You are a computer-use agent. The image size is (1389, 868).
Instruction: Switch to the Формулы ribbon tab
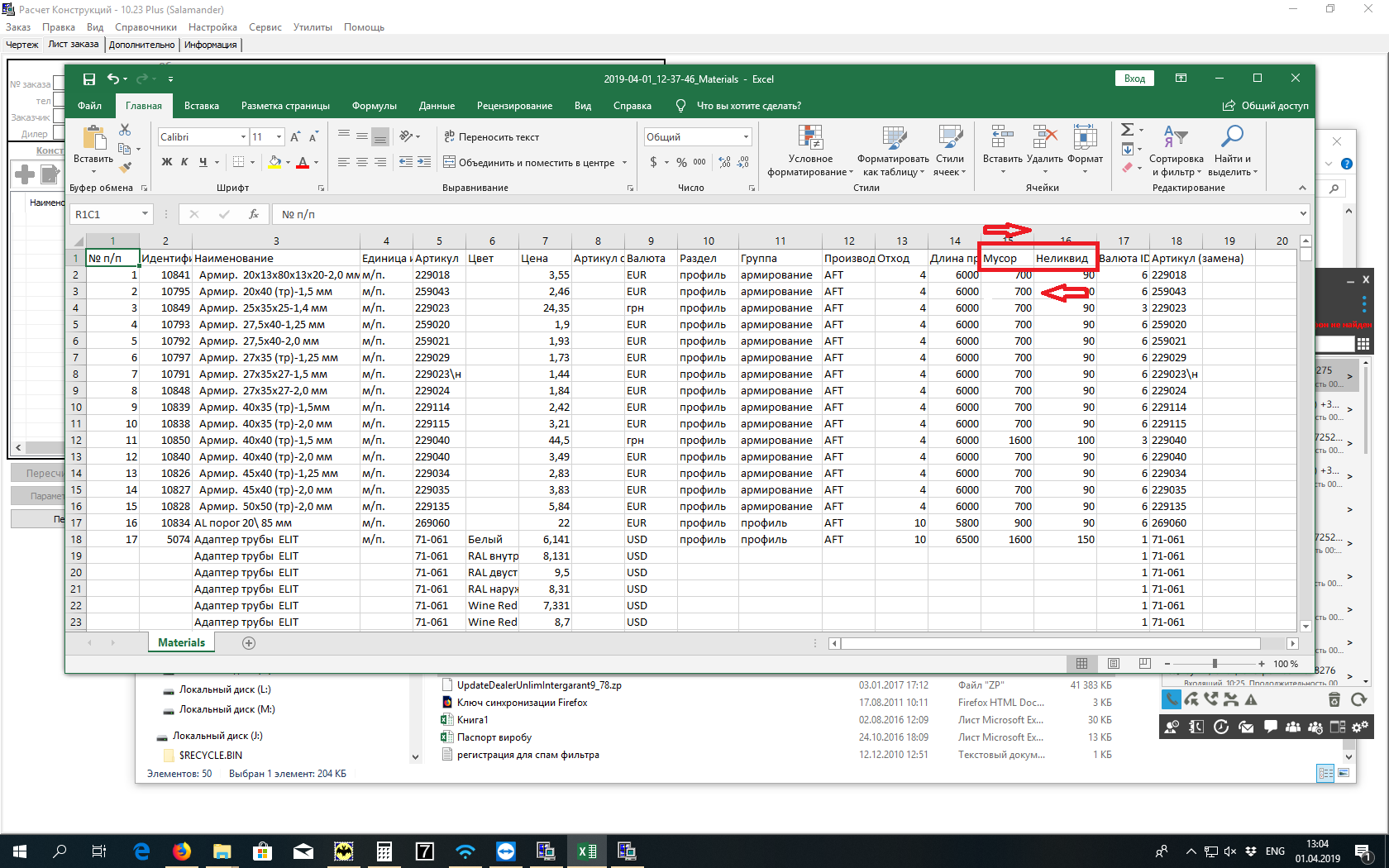[375, 106]
